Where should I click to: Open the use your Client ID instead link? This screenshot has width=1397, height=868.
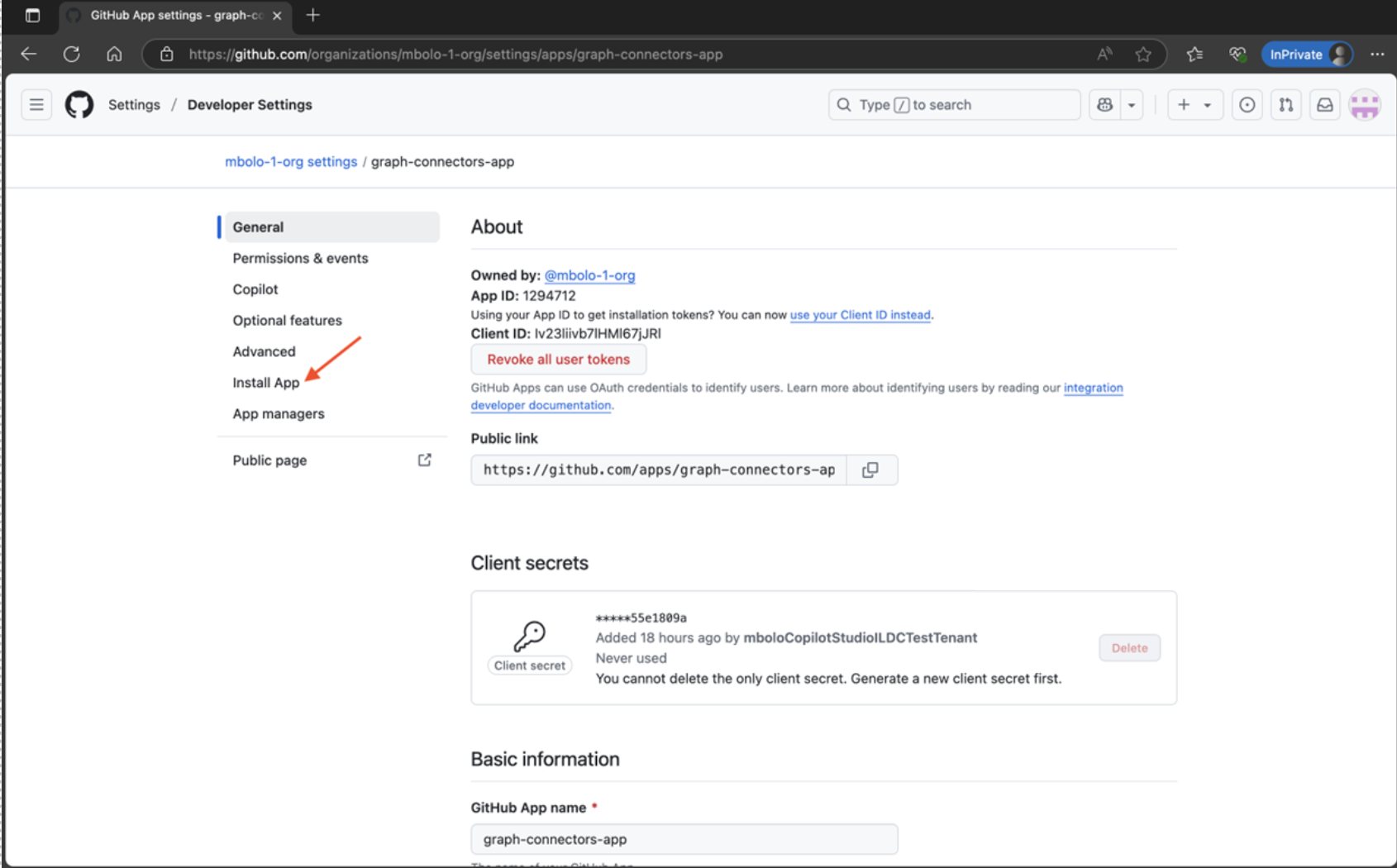pos(860,315)
